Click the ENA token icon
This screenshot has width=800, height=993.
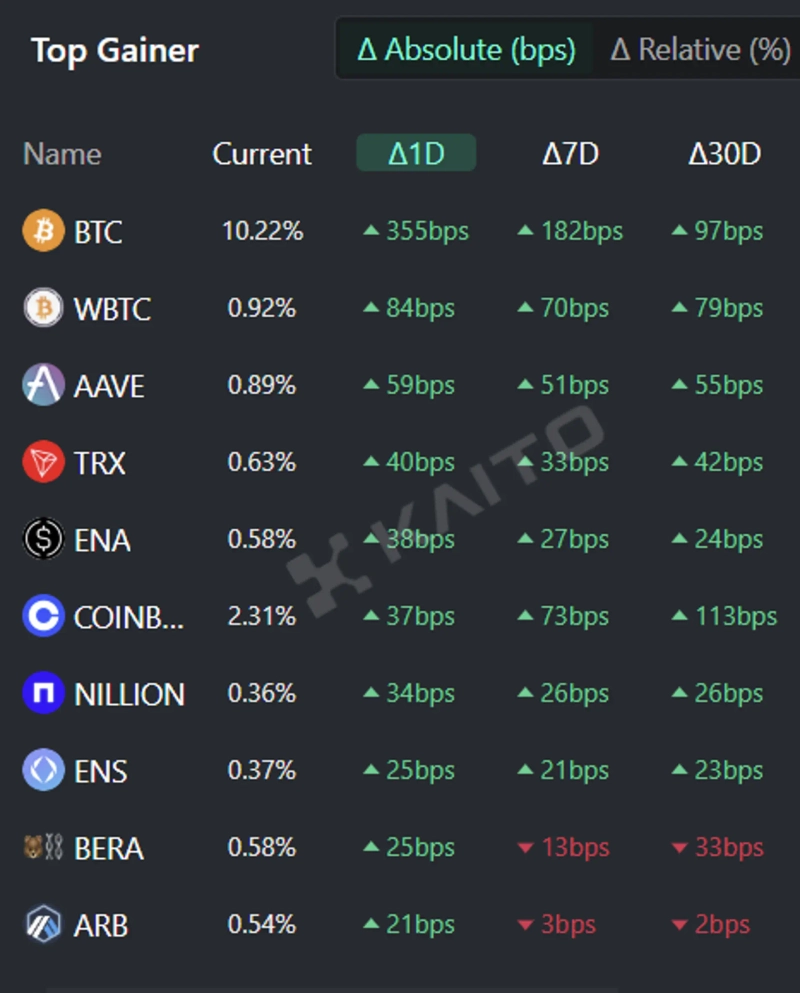point(43,540)
